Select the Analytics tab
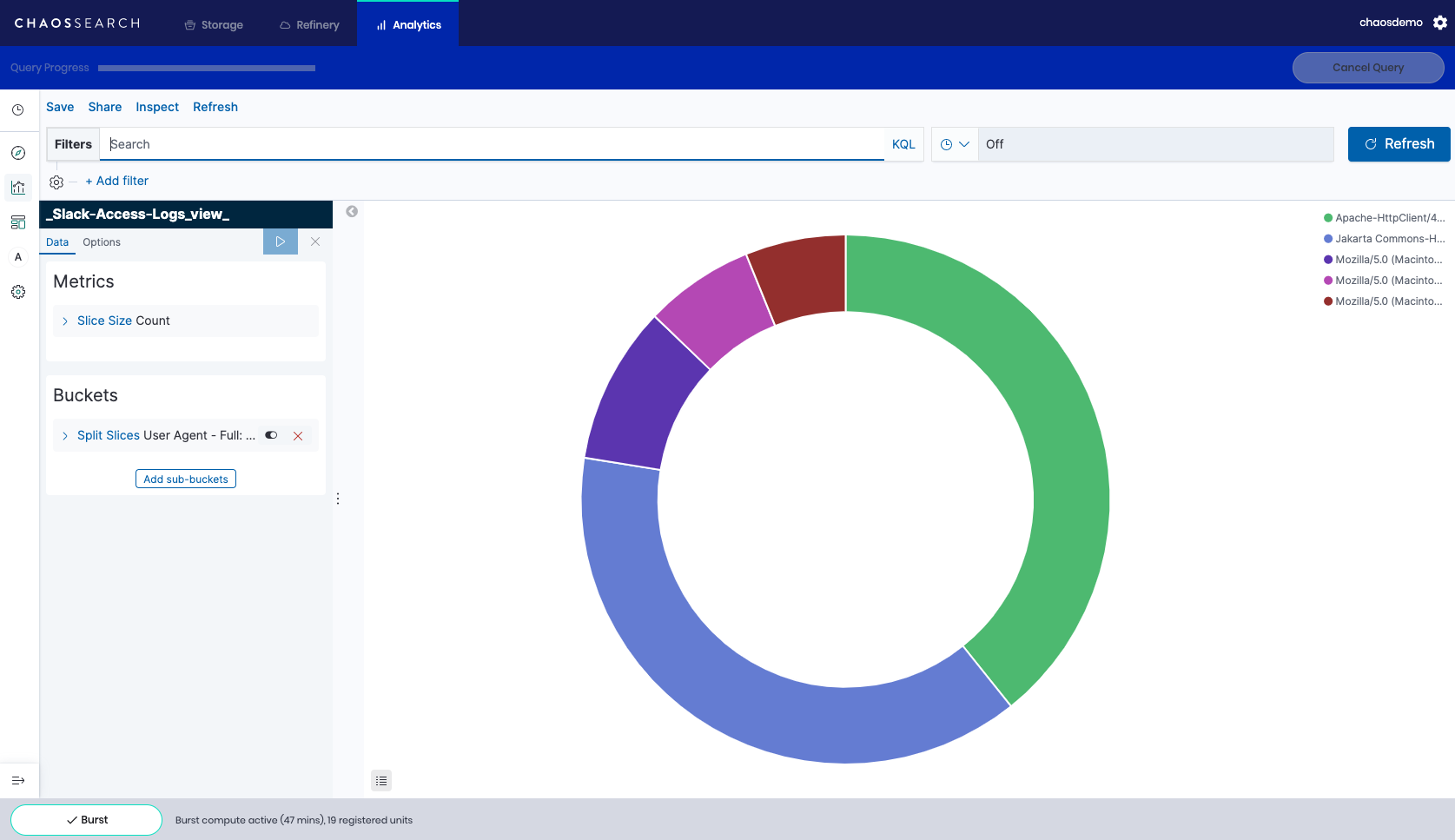Viewport: 1455px width, 840px height. tap(408, 24)
